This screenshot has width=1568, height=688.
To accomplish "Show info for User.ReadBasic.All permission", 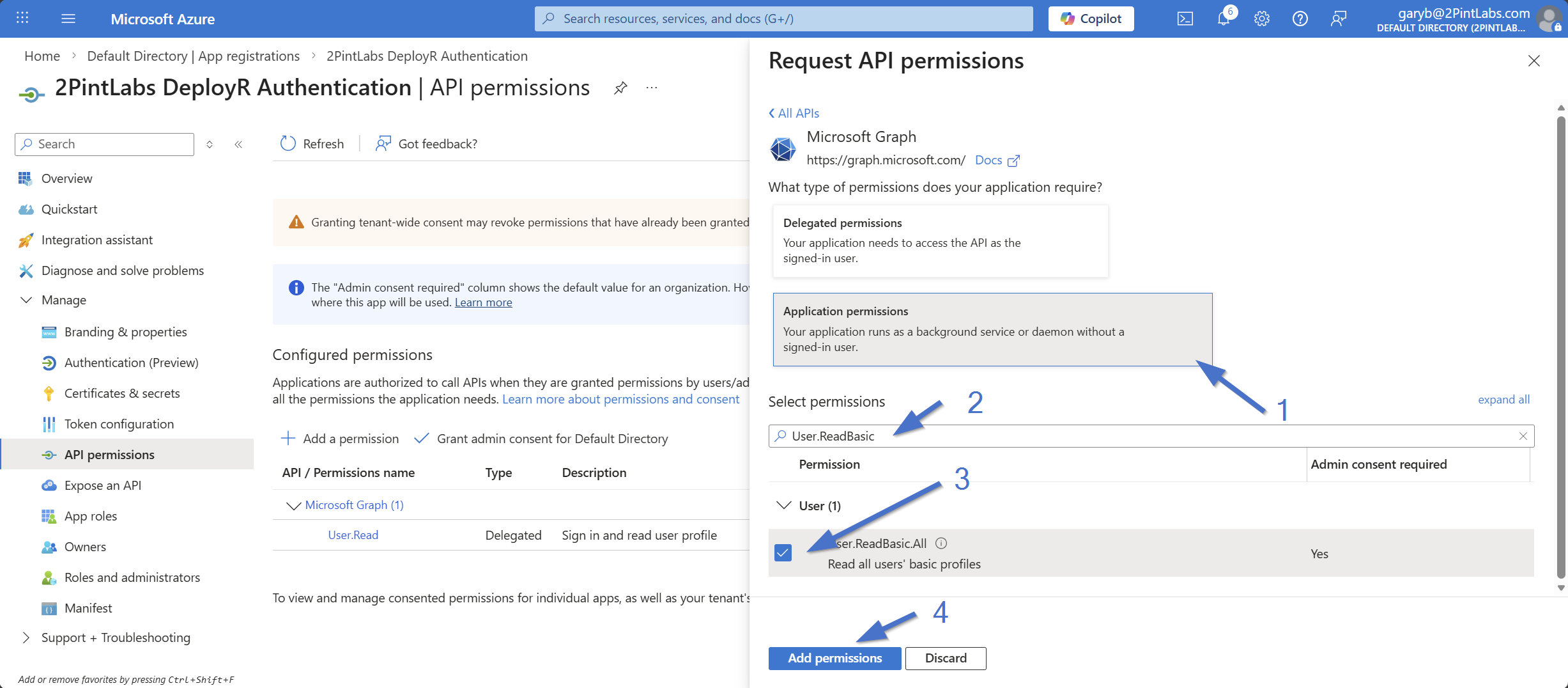I will pyautogui.click(x=941, y=543).
